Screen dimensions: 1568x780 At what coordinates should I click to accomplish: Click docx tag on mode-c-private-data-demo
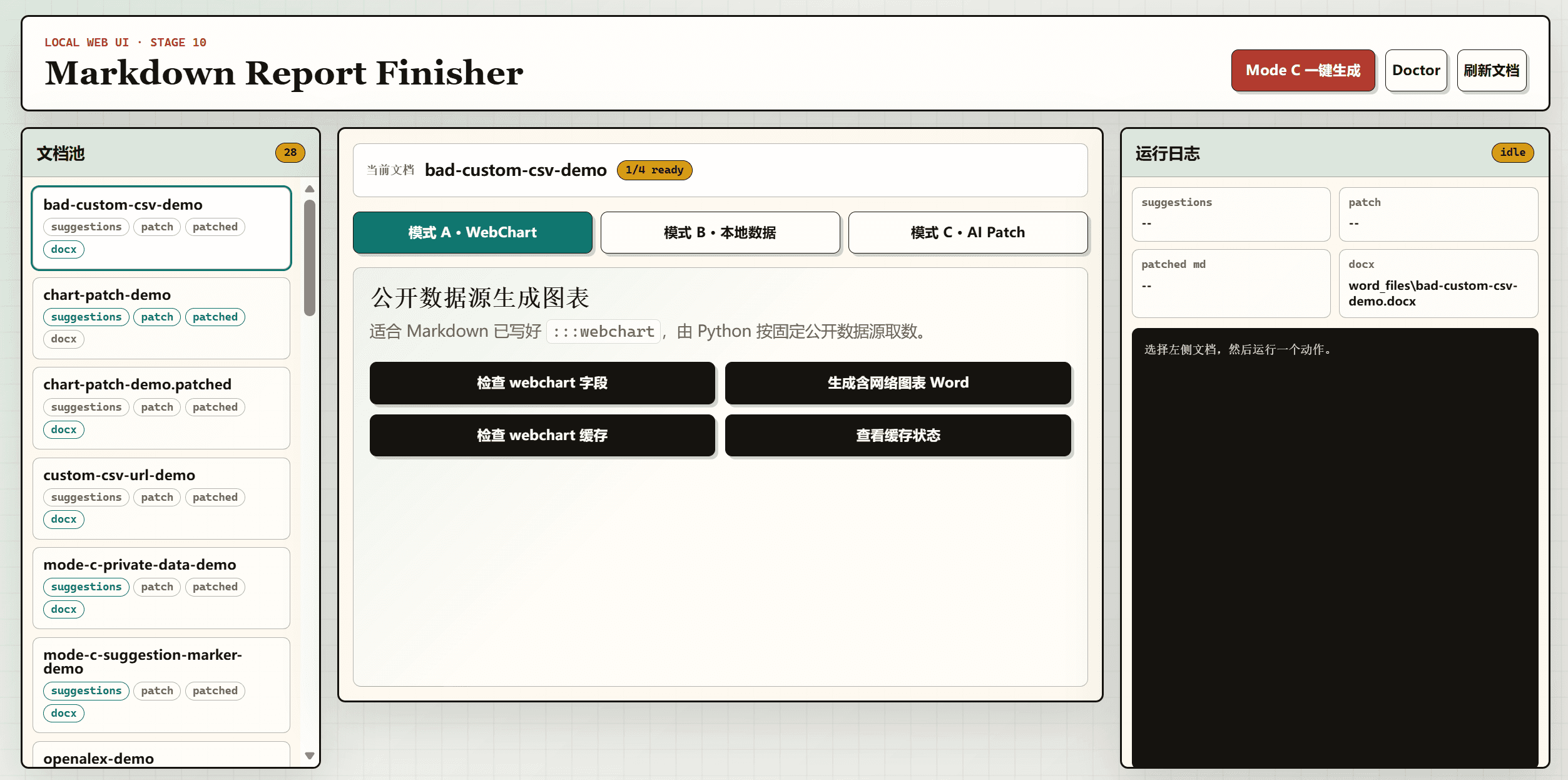tap(64, 609)
